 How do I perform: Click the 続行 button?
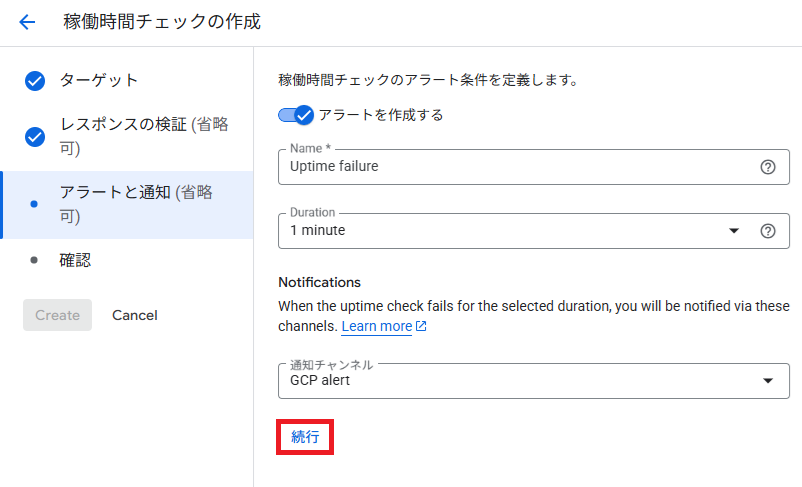pyautogui.click(x=305, y=437)
